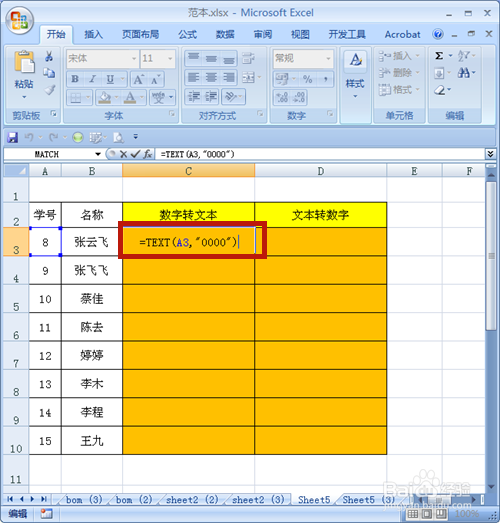Switch to the 页面布局 ribbon tab

(140, 34)
